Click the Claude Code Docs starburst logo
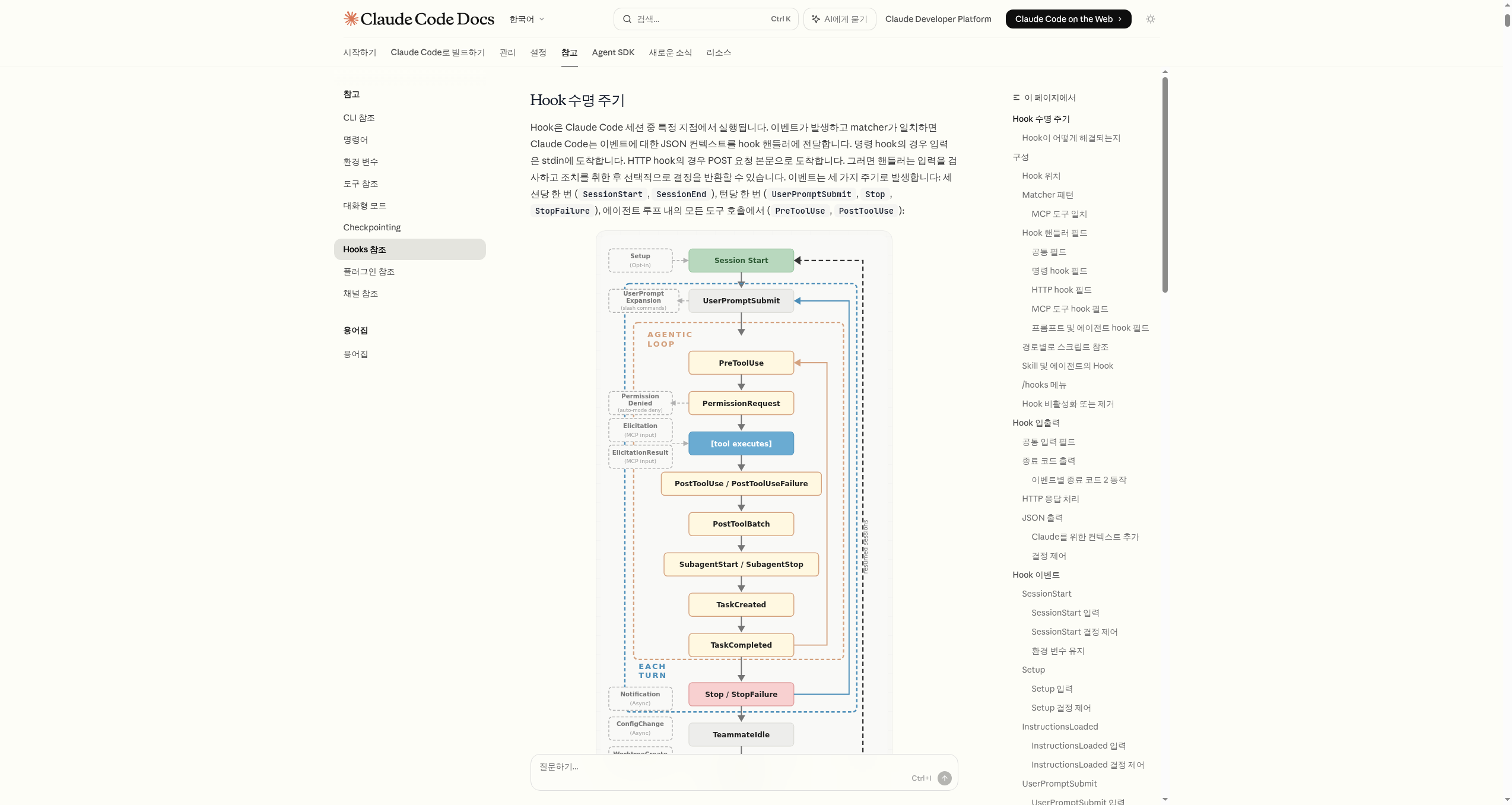The image size is (1512, 805). [351, 19]
